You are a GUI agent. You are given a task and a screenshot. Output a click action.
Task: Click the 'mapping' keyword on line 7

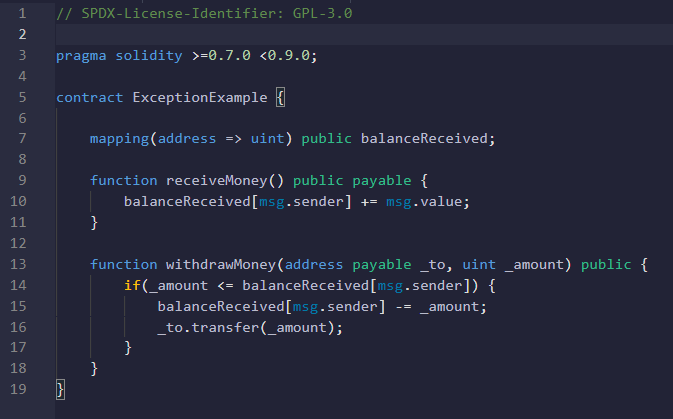pos(119,139)
